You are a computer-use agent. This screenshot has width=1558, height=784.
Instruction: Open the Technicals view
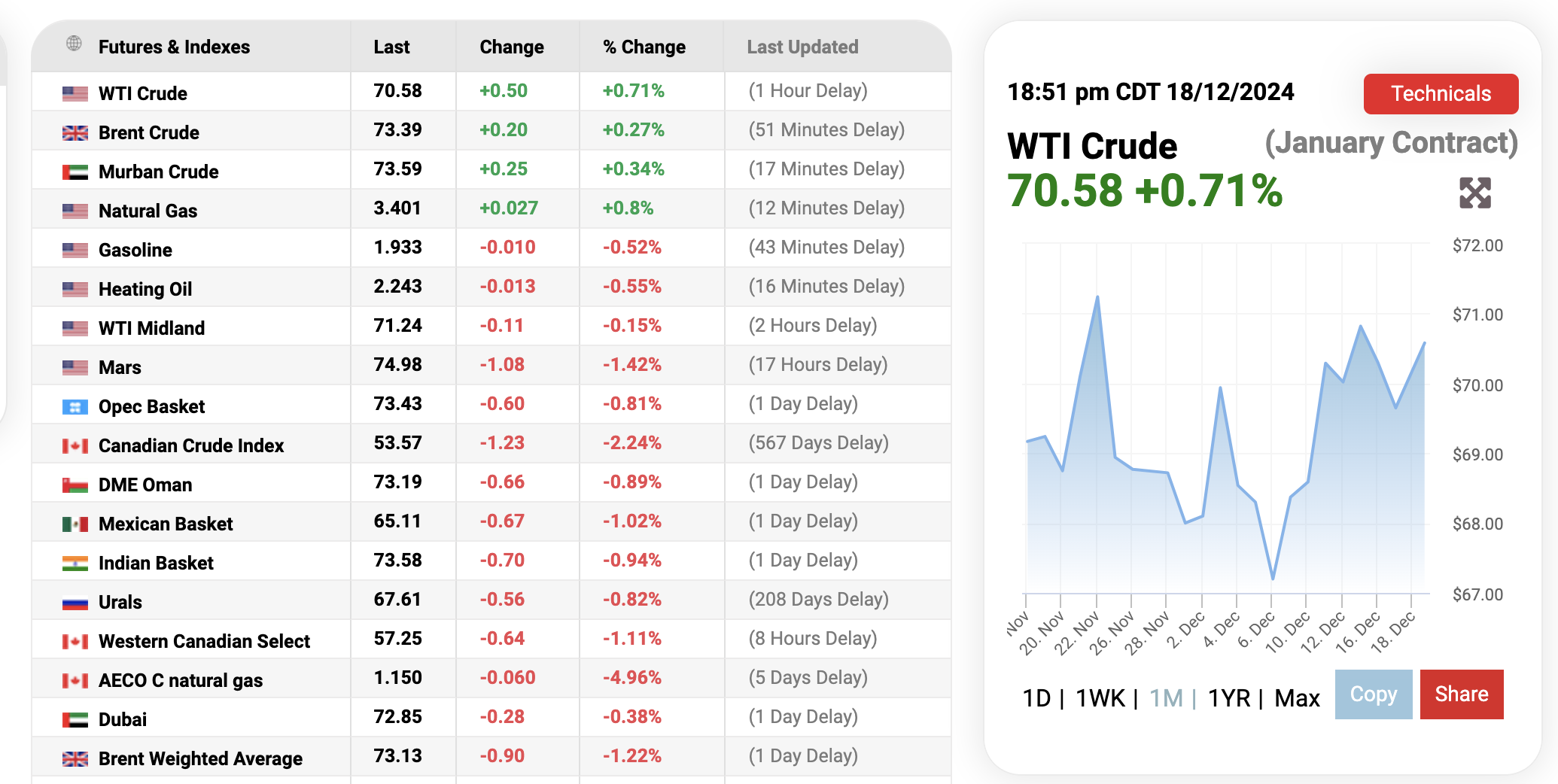coord(1441,94)
